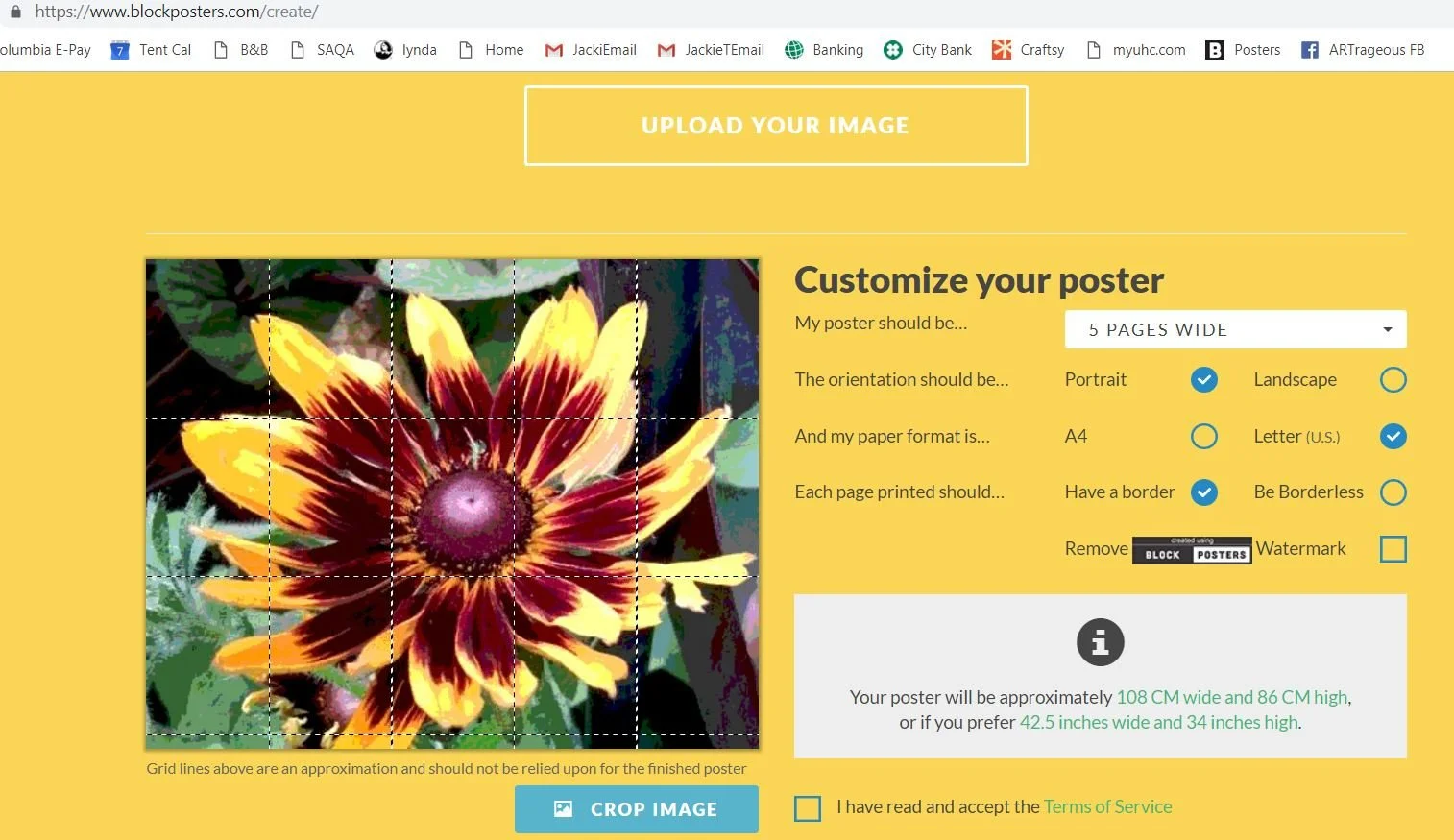Open the City Bank bookmark
Image resolution: width=1454 pixels, height=840 pixels.
coord(928,50)
